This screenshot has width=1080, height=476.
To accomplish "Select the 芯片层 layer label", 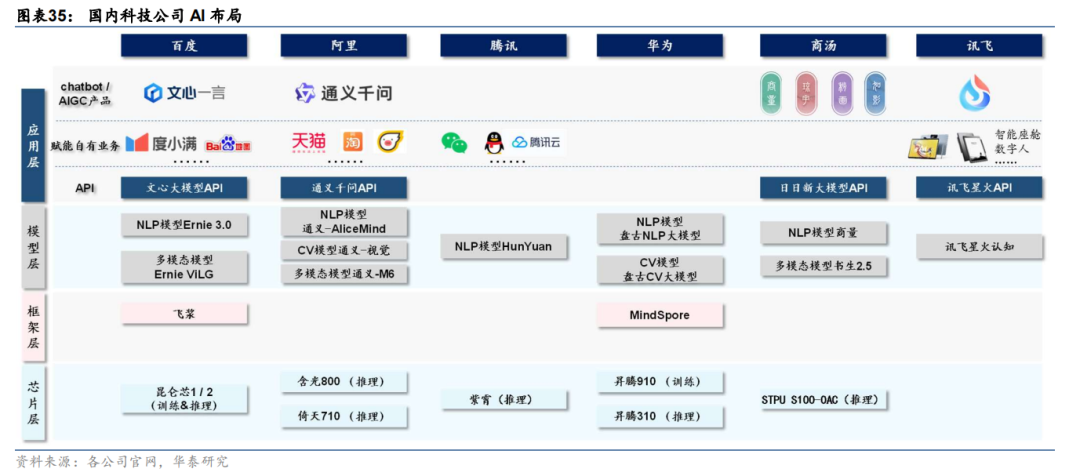I will (33, 402).
